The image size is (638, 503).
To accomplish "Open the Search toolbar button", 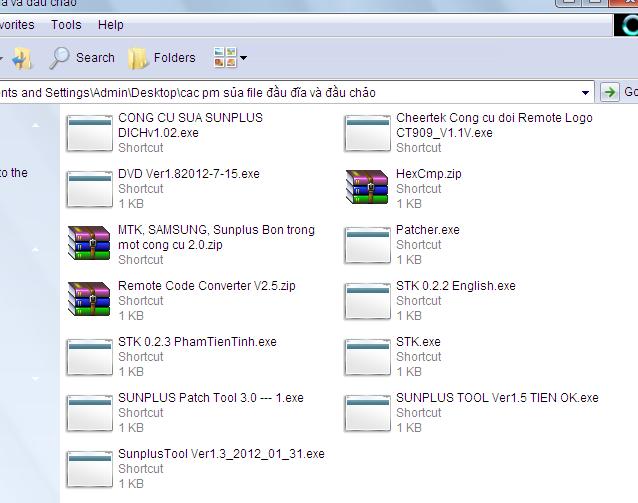I will pyautogui.click(x=82, y=58).
